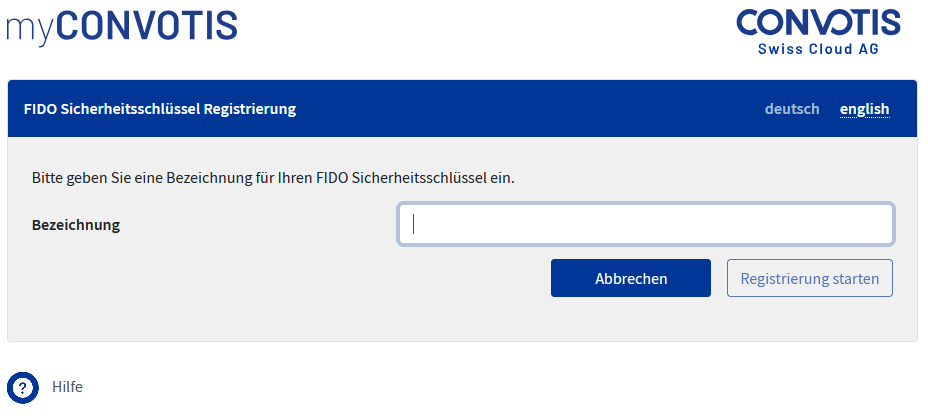This screenshot has width=928, height=417.
Task: Focus the Bezeichnung text input field
Action: [x=645, y=225]
